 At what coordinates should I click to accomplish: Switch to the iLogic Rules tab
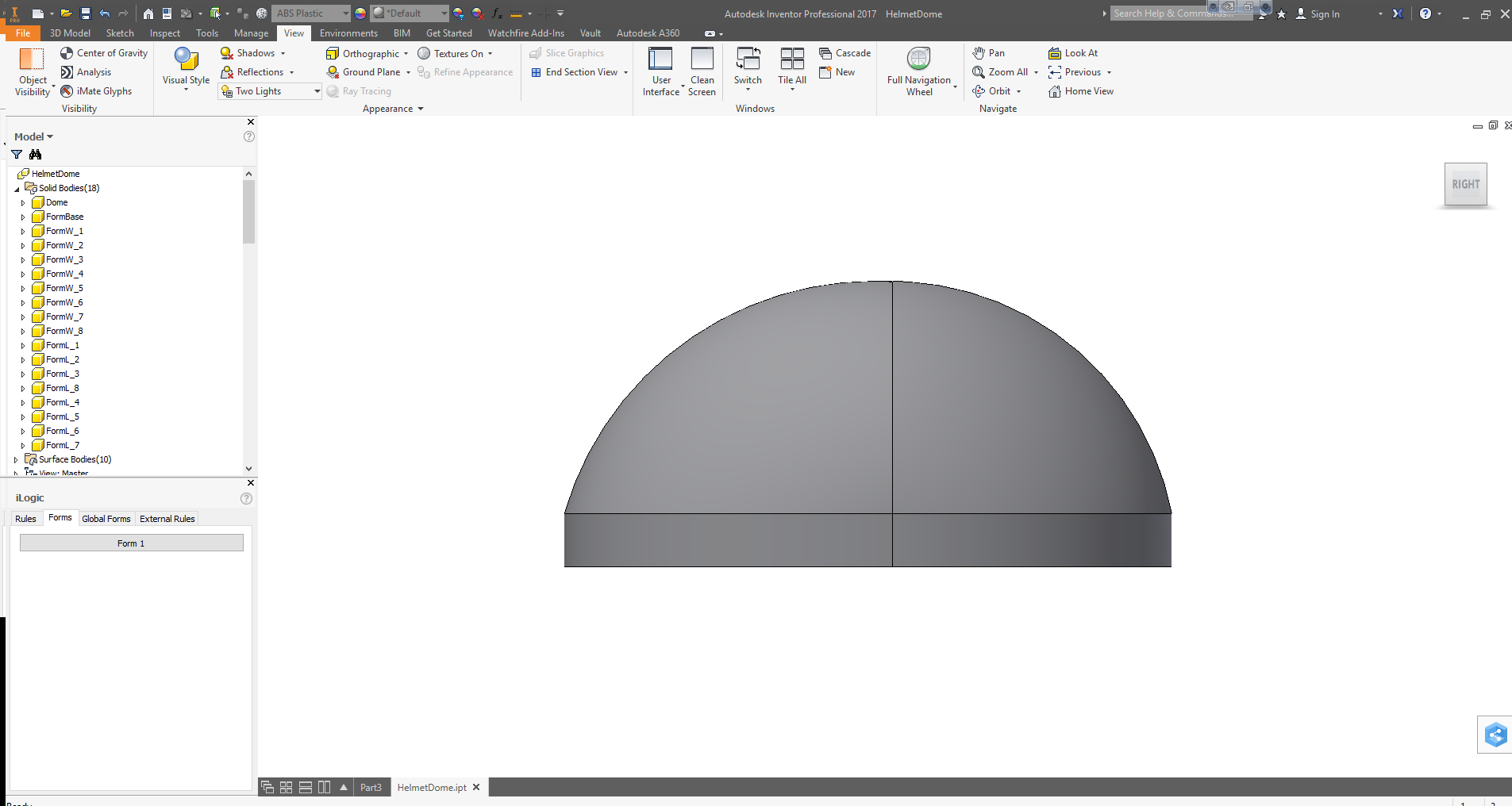(x=25, y=519)
